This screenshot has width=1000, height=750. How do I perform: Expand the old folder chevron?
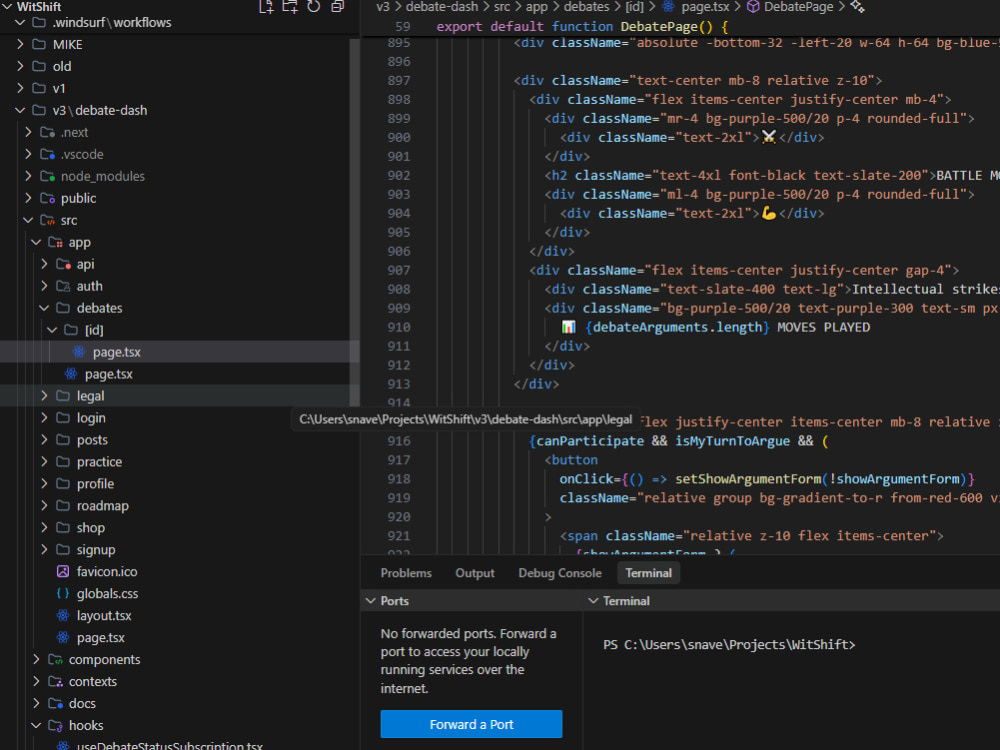20,66
